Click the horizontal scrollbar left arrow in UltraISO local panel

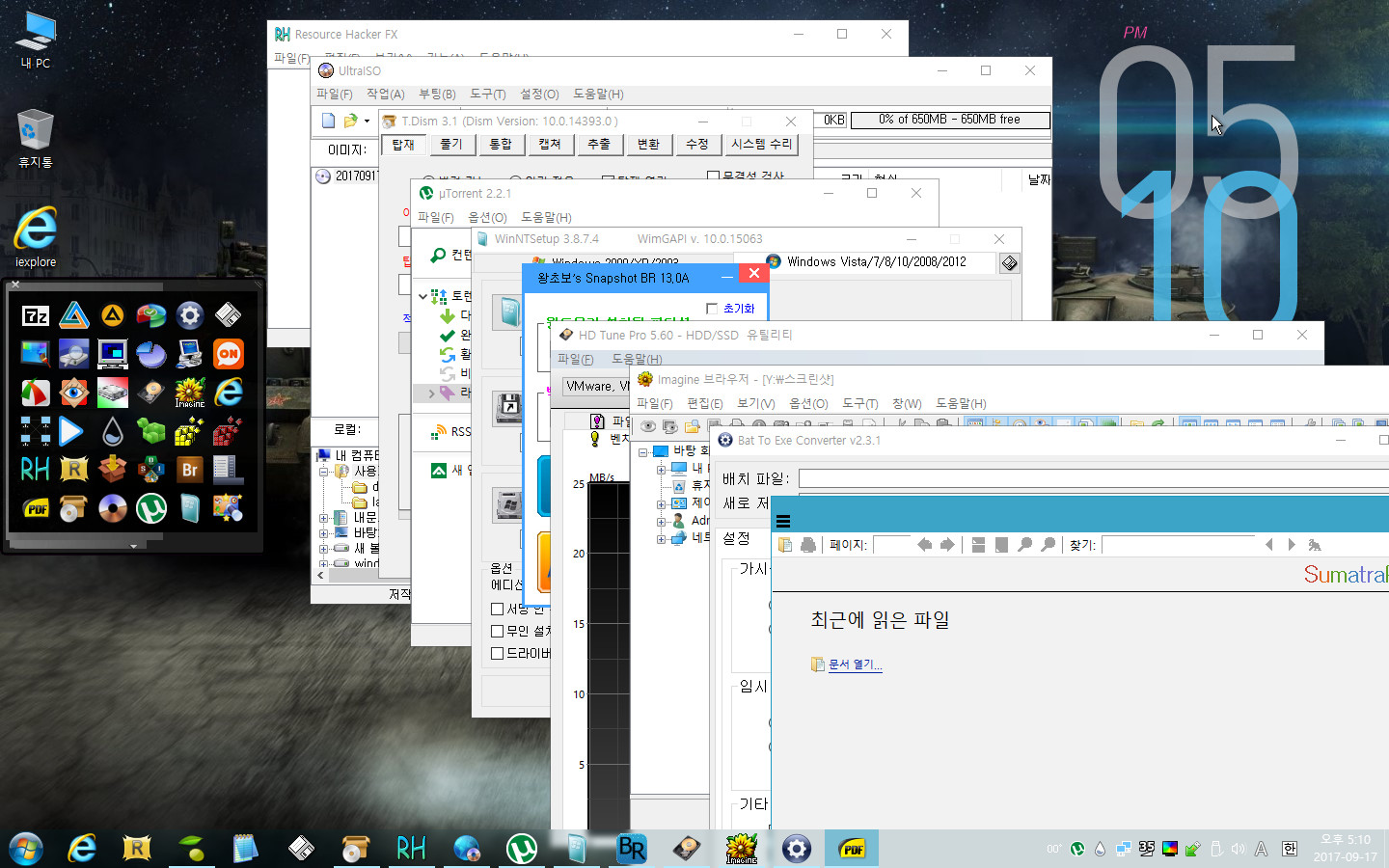(321, 575)
